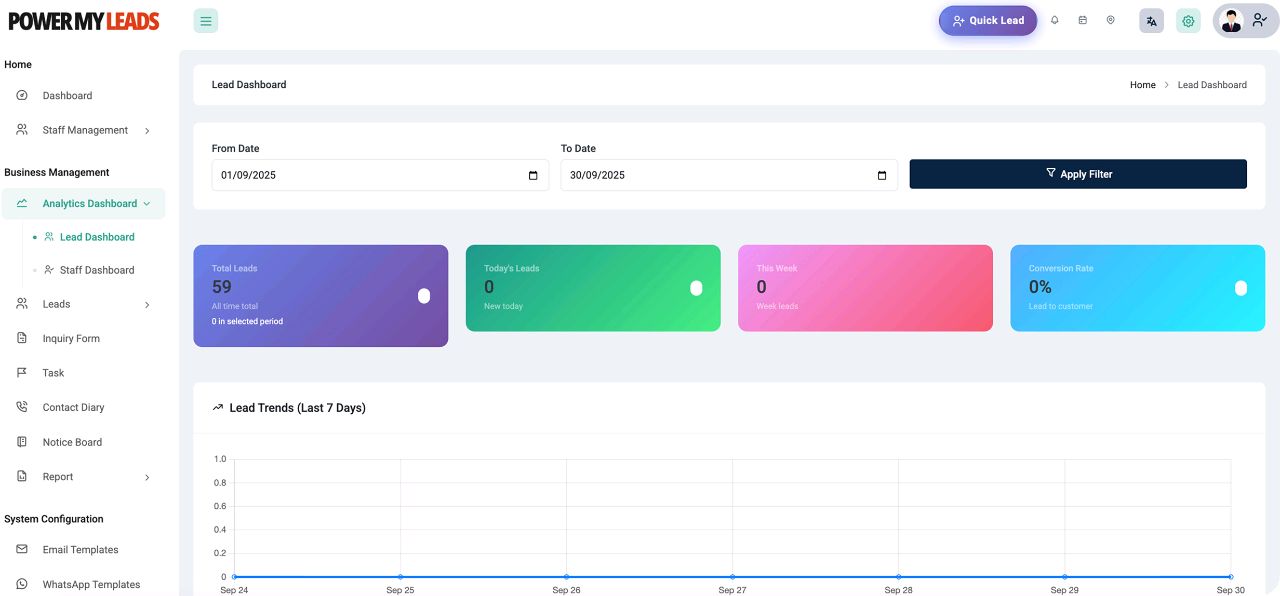This screenshot has width=1280, height=596.
Task: Click the Notice Board sidebar icon
Action: [22, 442]
